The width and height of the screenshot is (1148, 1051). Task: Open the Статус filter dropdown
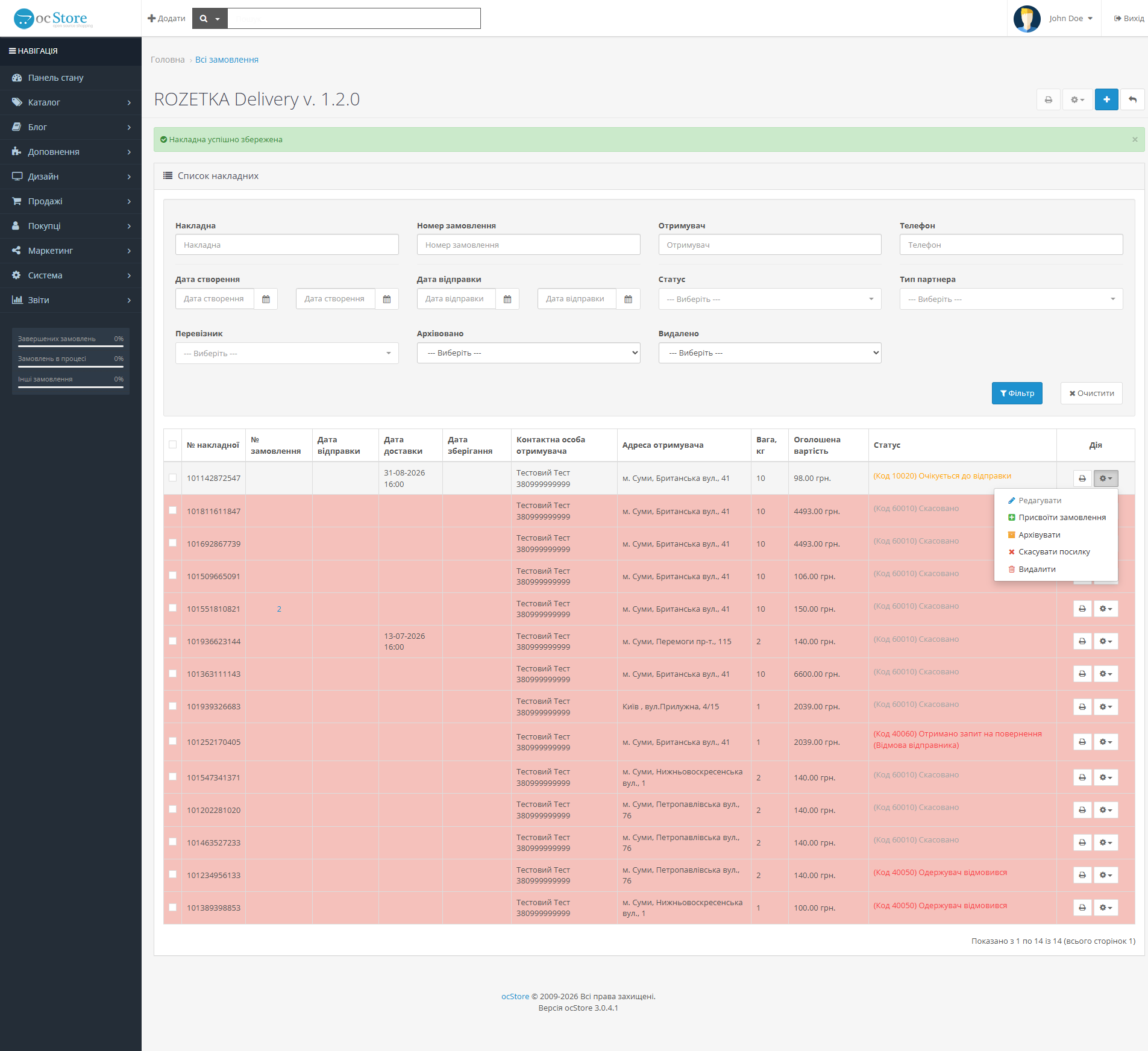pos(770,299)
